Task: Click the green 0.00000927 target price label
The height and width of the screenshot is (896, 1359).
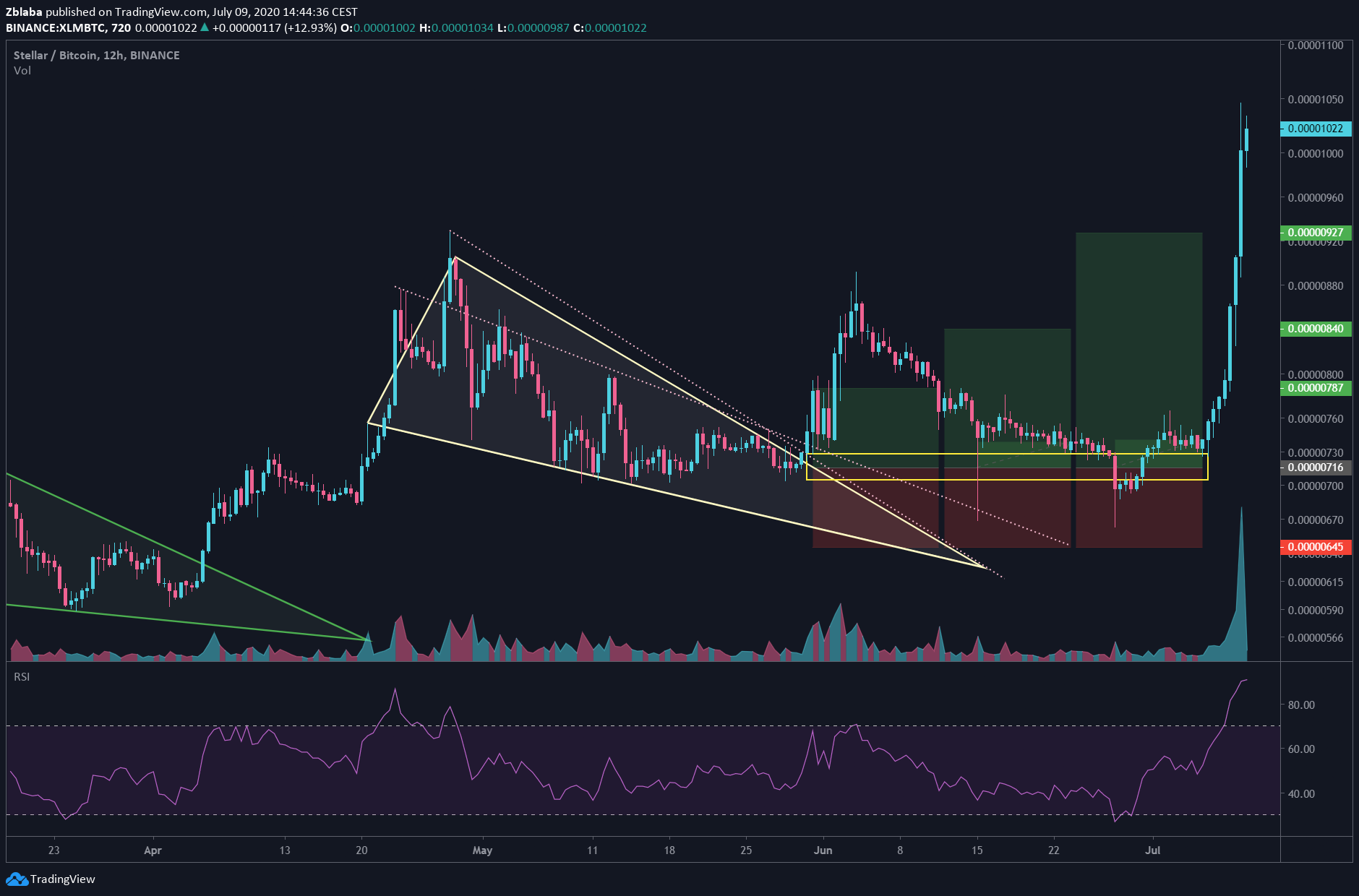Action: (1316, 233)
